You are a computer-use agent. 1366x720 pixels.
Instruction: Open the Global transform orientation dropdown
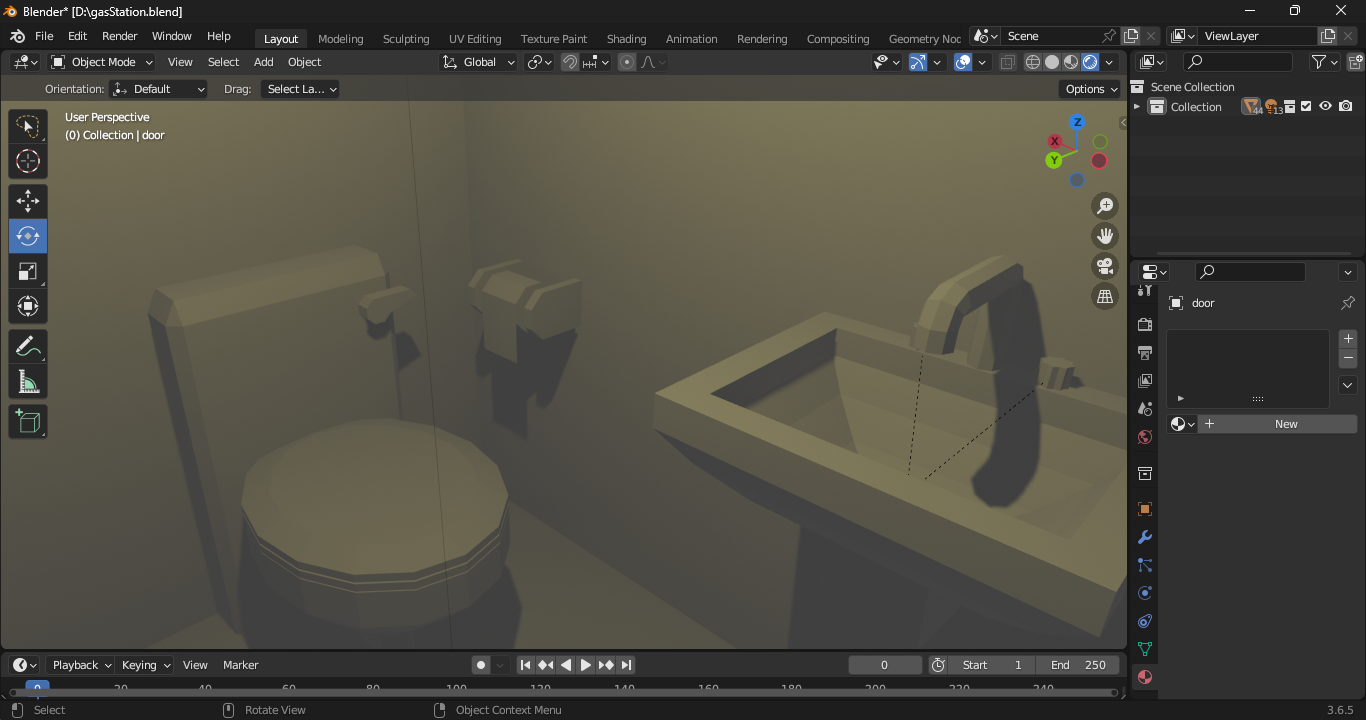pos(479,62)
